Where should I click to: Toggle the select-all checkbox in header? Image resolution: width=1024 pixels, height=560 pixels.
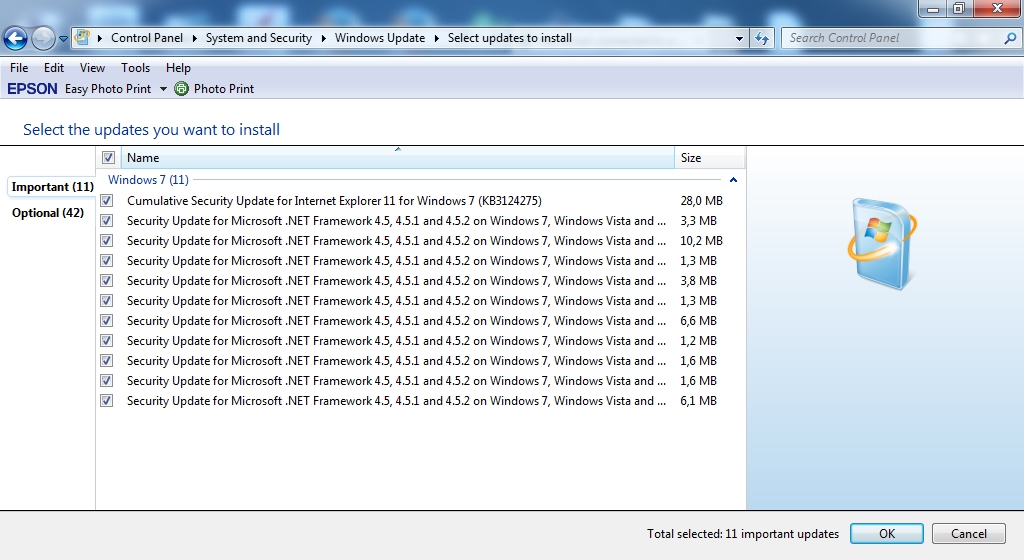pyautogui.click(x=108, y=157)
